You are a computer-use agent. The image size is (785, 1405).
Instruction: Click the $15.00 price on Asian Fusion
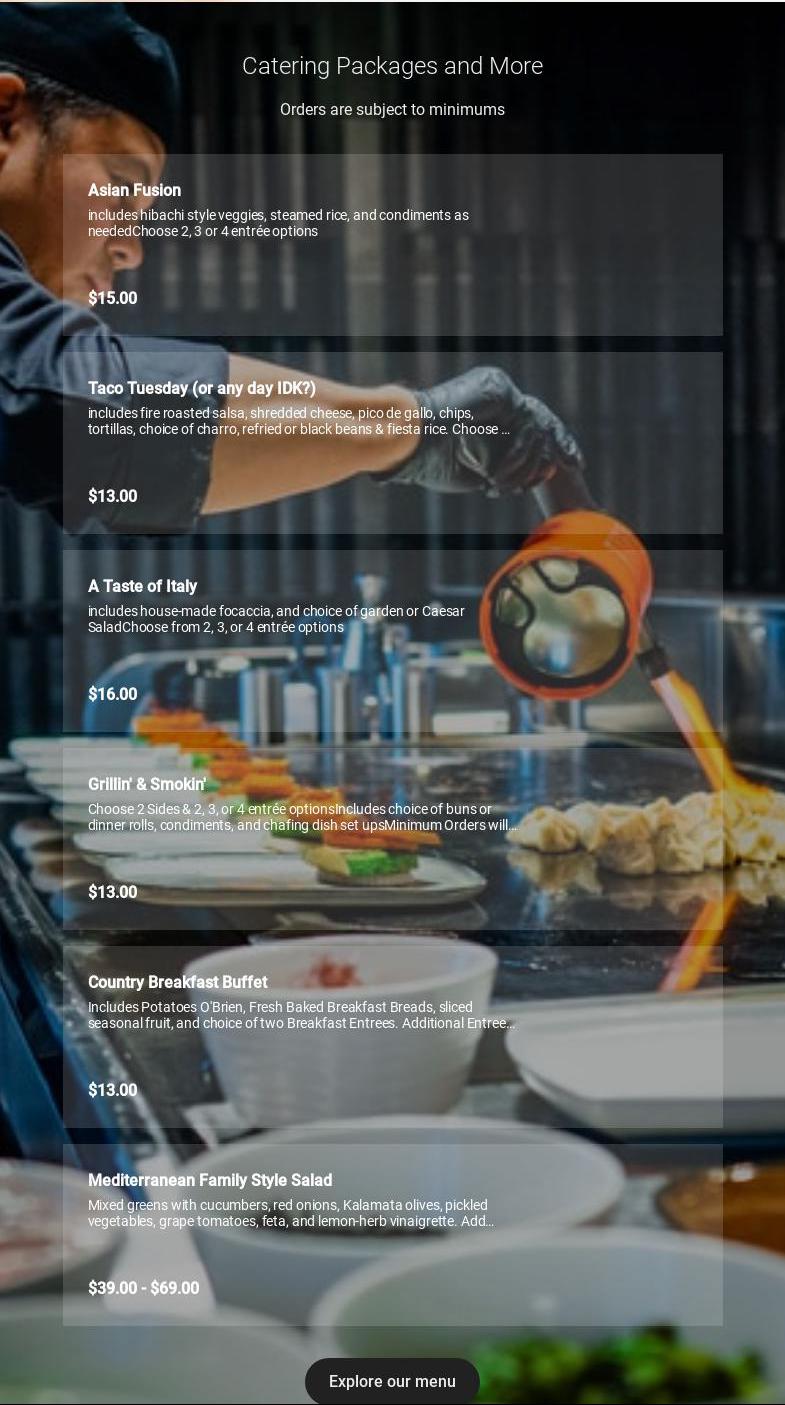(113, 298)
